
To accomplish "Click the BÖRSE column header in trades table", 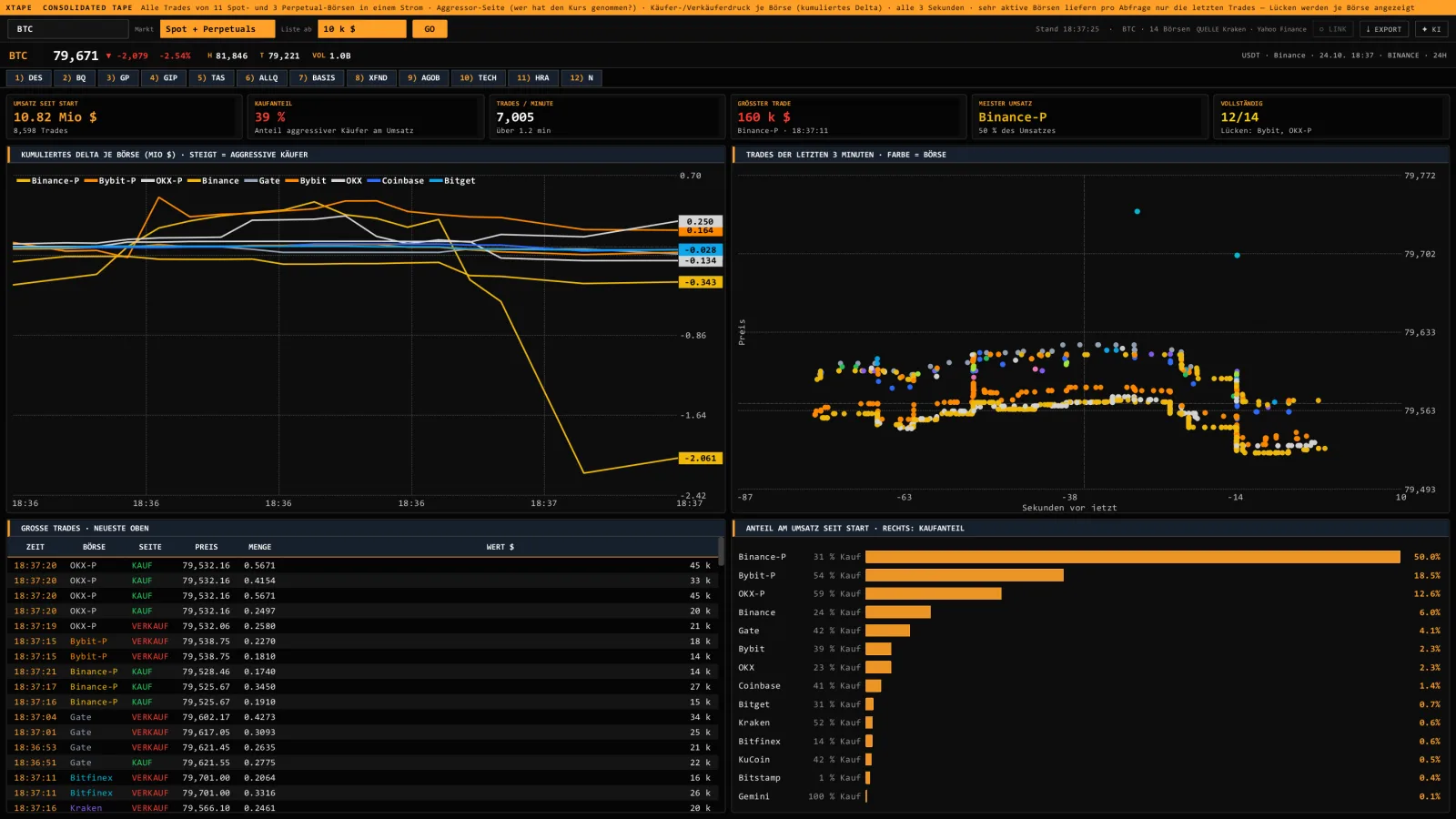I will coord(94,547).
